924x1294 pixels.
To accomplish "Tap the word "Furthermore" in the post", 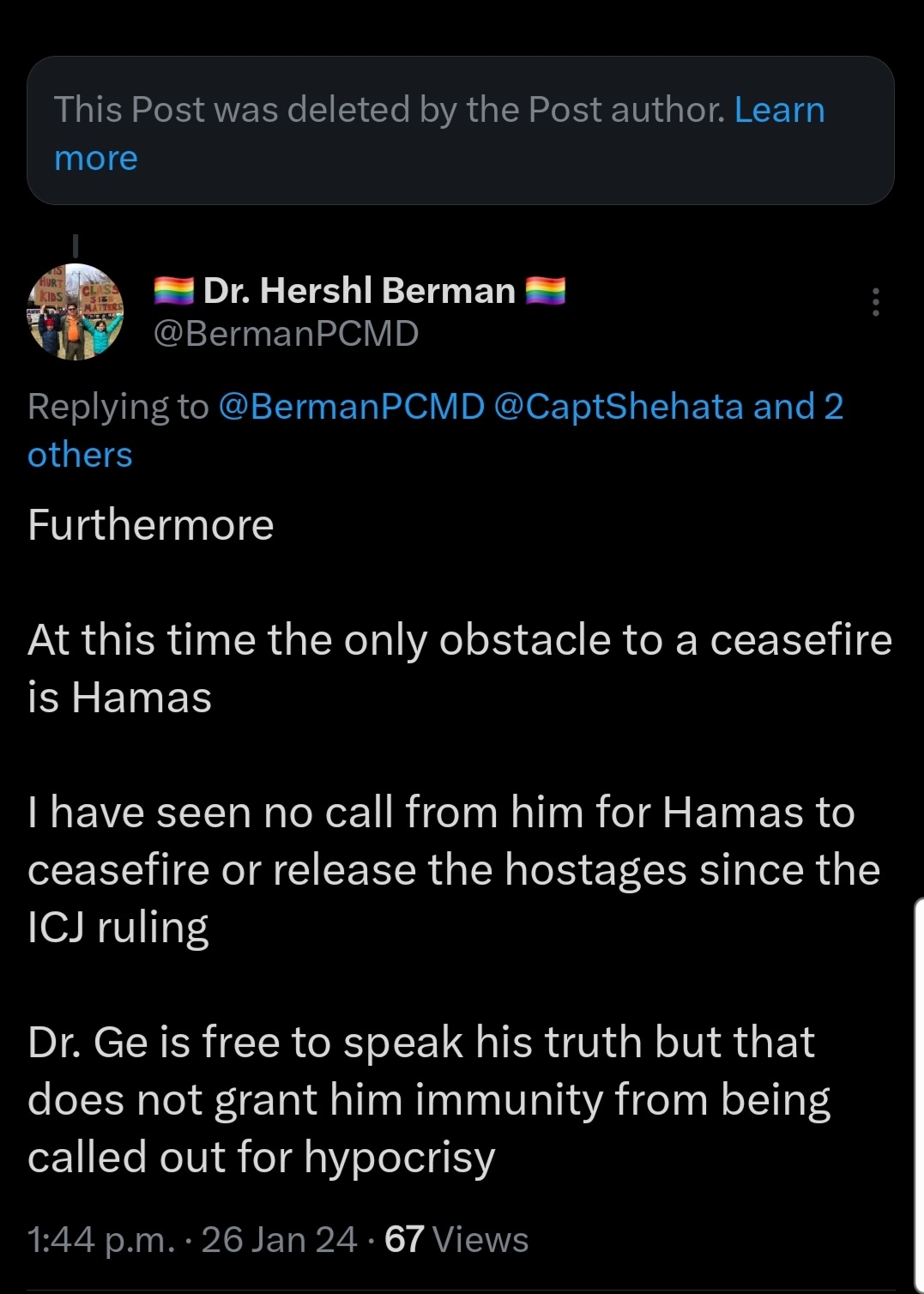I will tap(151, 525).
